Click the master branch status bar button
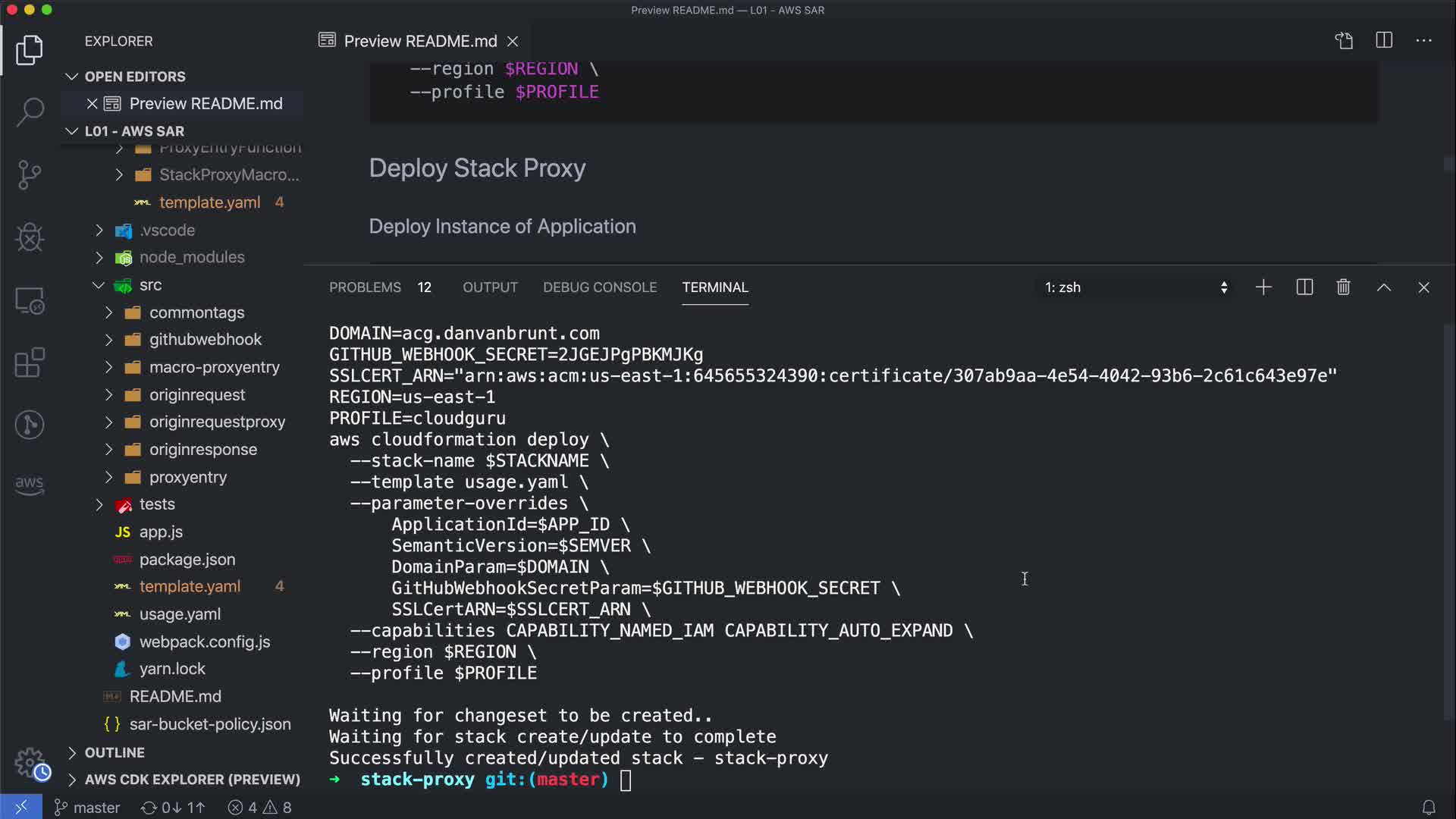Image resolution: width=1456 pixels, height=819 pixels. point(87,808)
